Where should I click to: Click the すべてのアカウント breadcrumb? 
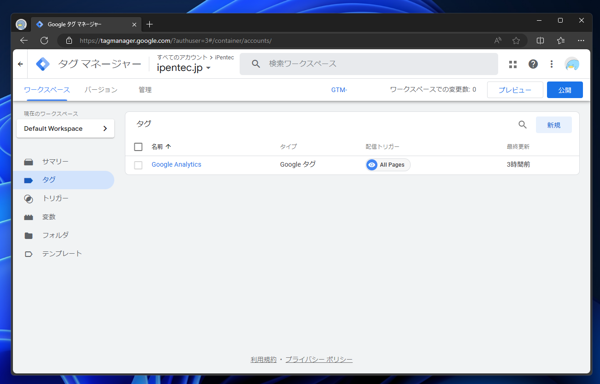pyautogui.click(x=182, y=57)
